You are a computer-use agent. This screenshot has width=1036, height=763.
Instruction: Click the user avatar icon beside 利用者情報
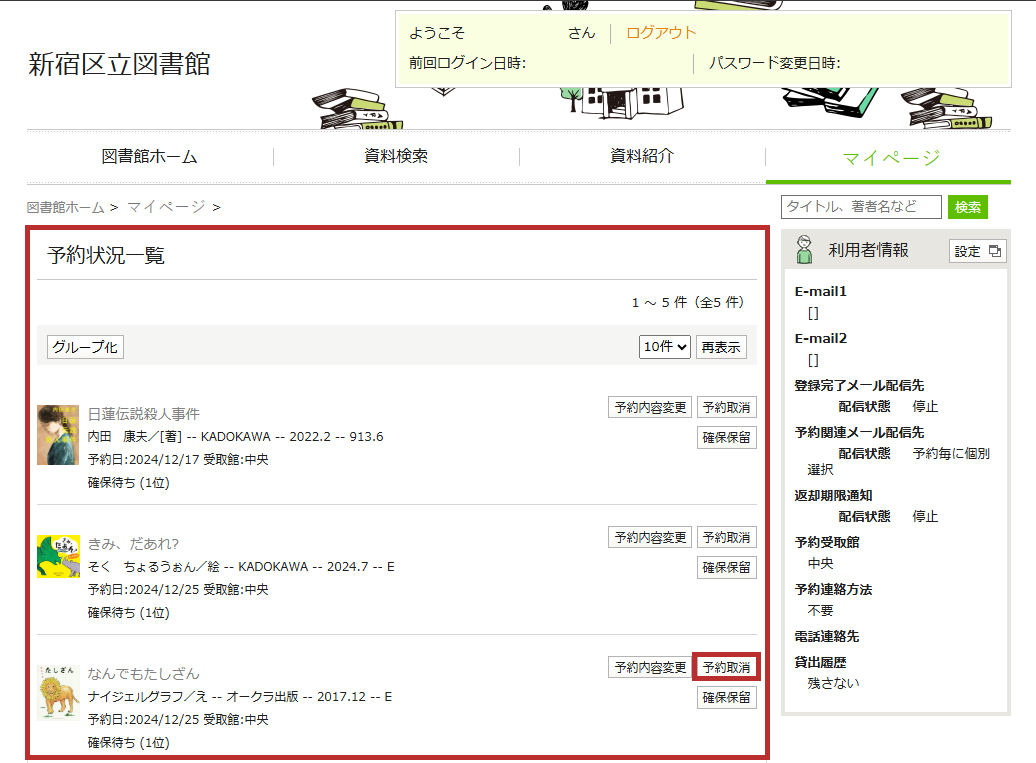tap(804, 250)
